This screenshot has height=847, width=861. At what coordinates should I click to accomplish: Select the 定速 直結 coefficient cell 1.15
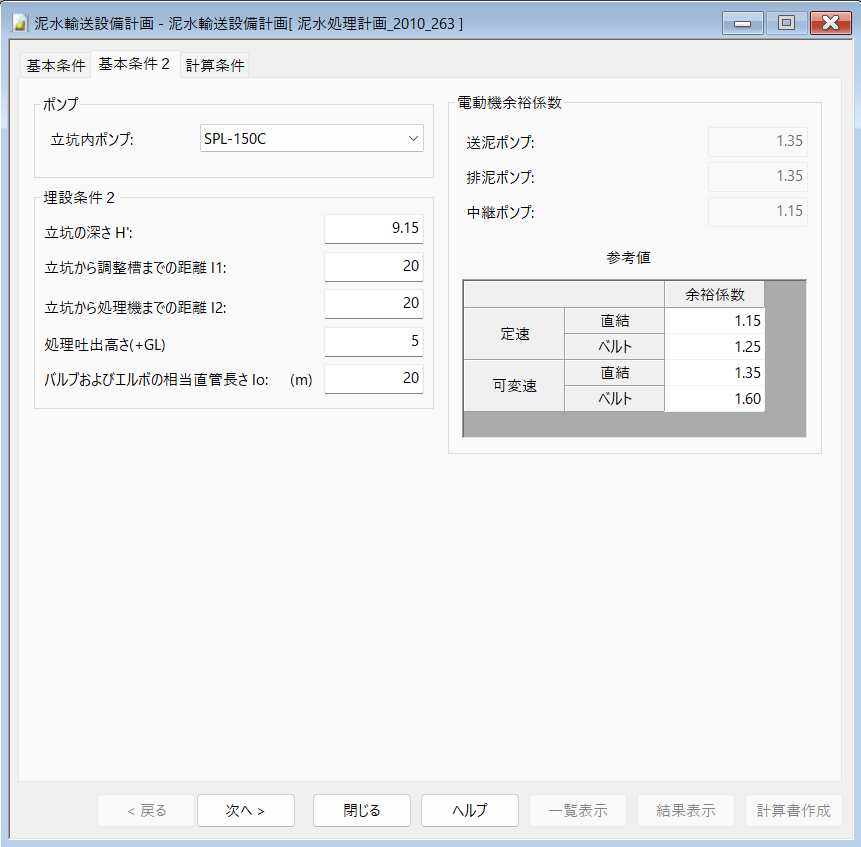tap(714, 321)
